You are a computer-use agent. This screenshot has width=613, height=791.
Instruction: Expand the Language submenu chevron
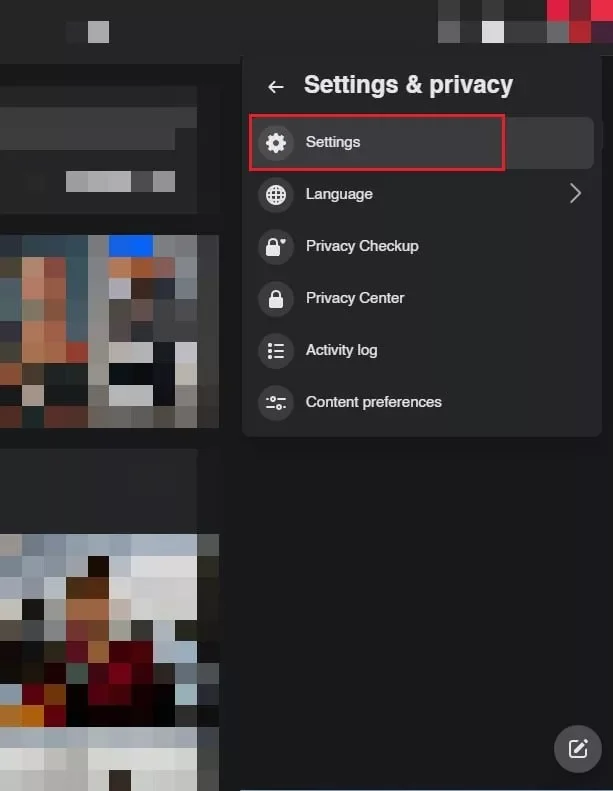click(575, 194)
